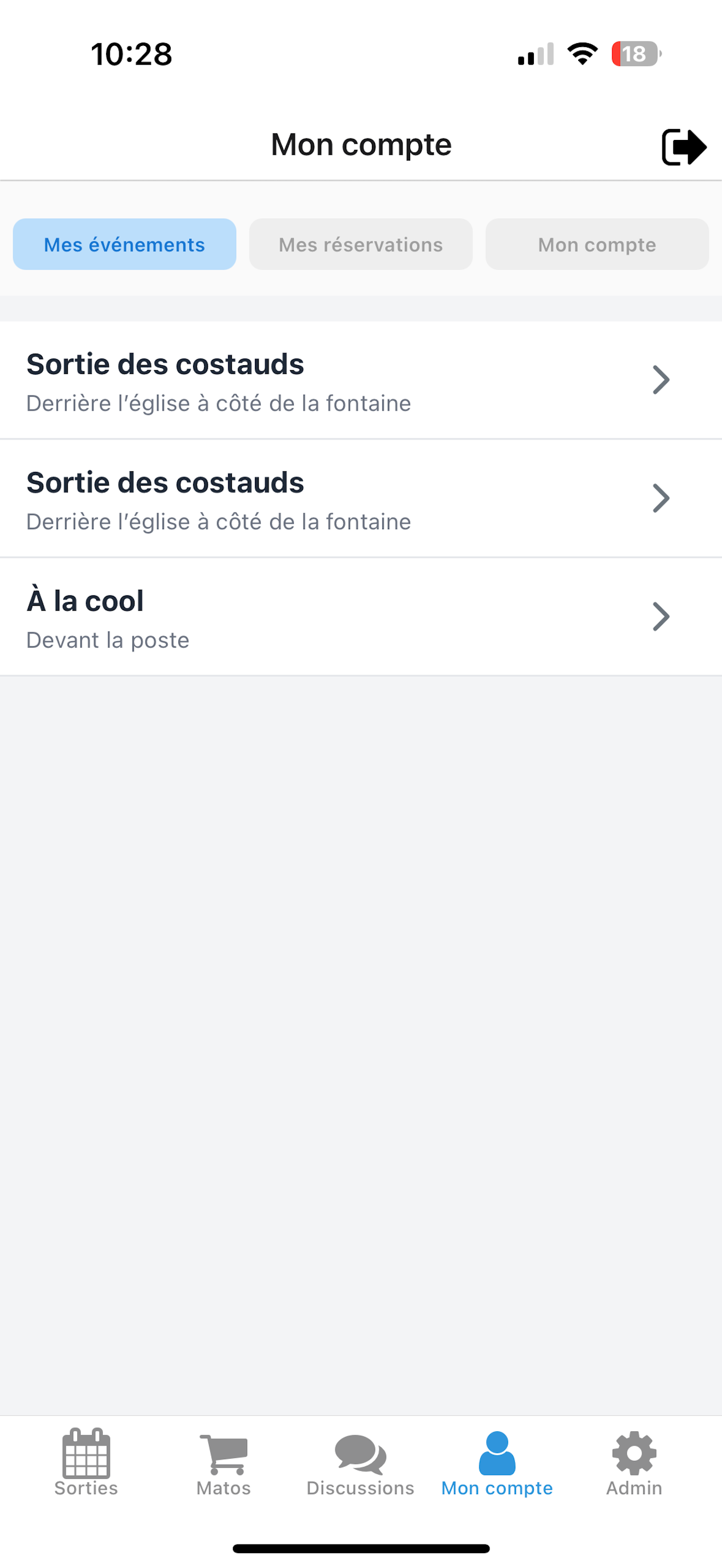Tap Devant la poste location text

point(108,640)
